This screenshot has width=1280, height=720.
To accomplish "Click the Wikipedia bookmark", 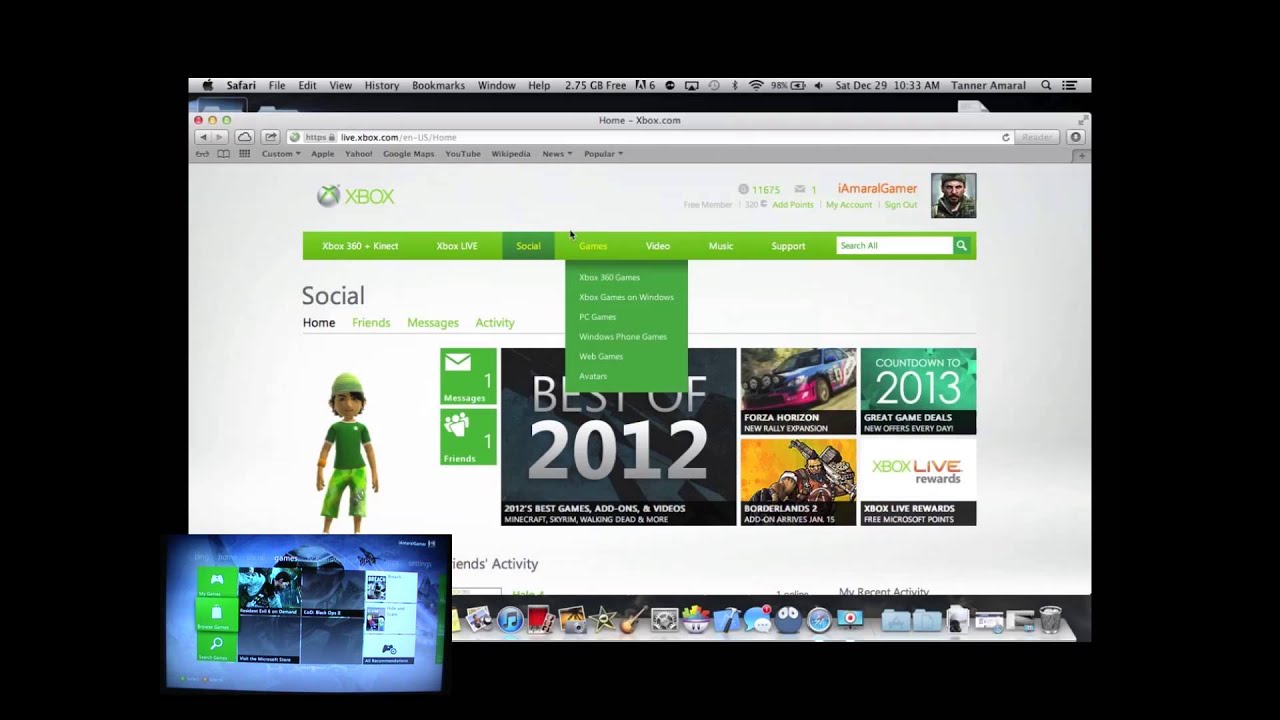I will [x=511, y=154].
